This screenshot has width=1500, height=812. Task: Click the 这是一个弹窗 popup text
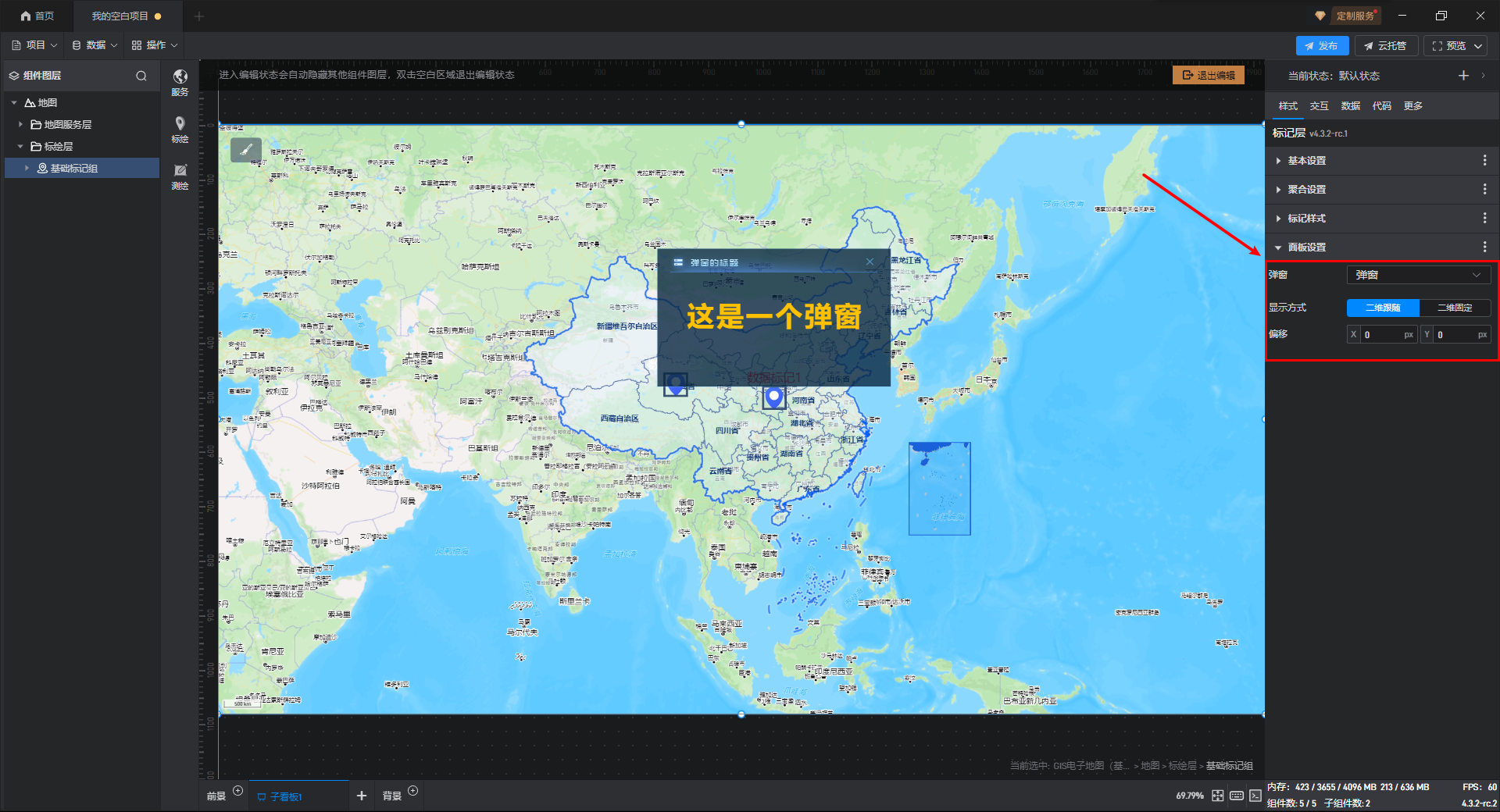773,316
